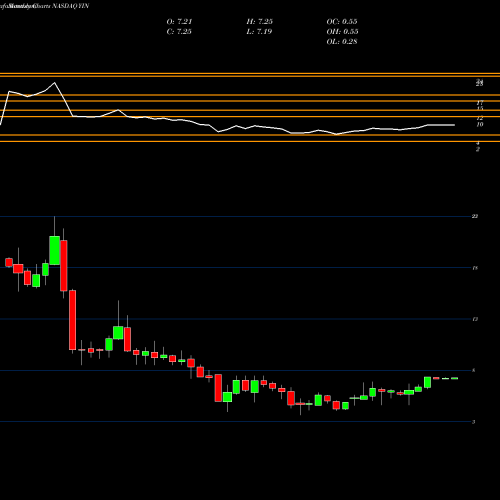Click the NASDAQ YIN chart title

pos(71,6)
